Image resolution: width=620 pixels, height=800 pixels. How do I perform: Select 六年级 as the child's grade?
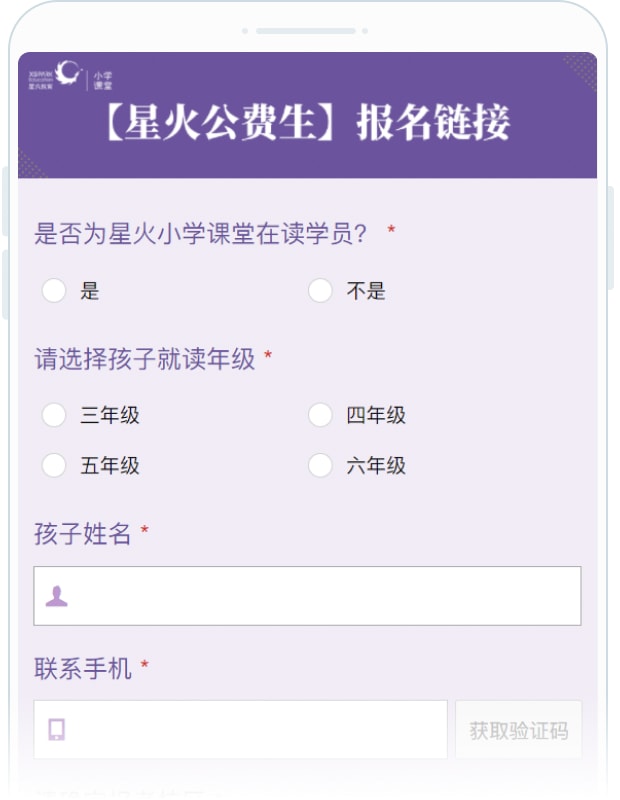[x=320, y=466]
